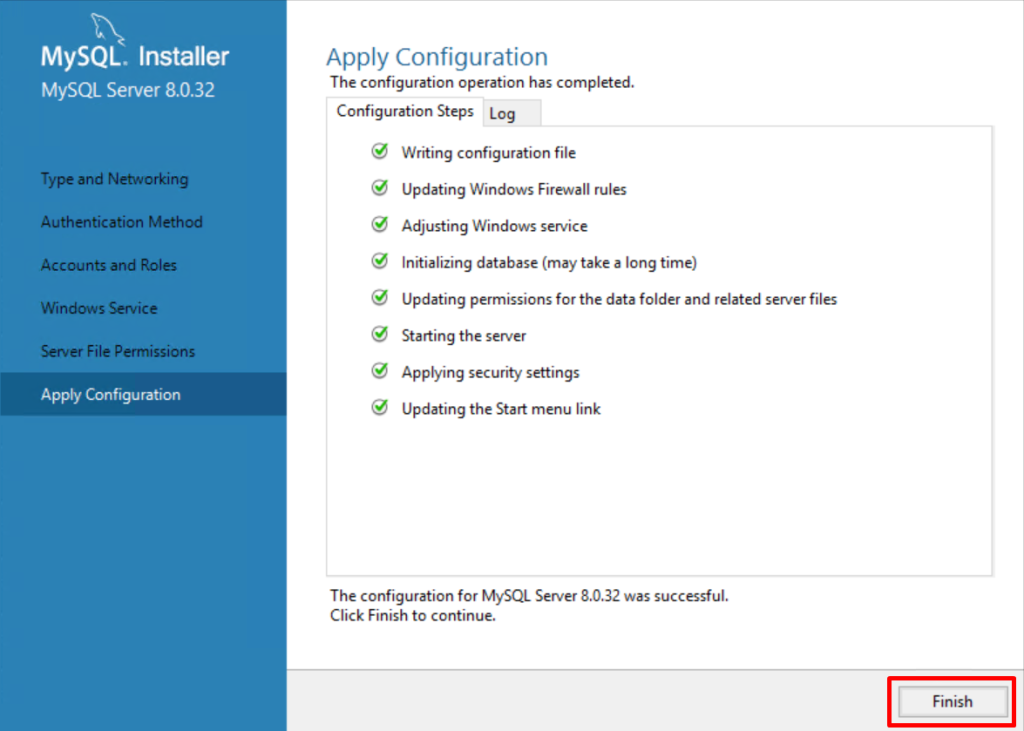
Task: Click 'Initializing database (may take a long time)' text
Action: 549,263
